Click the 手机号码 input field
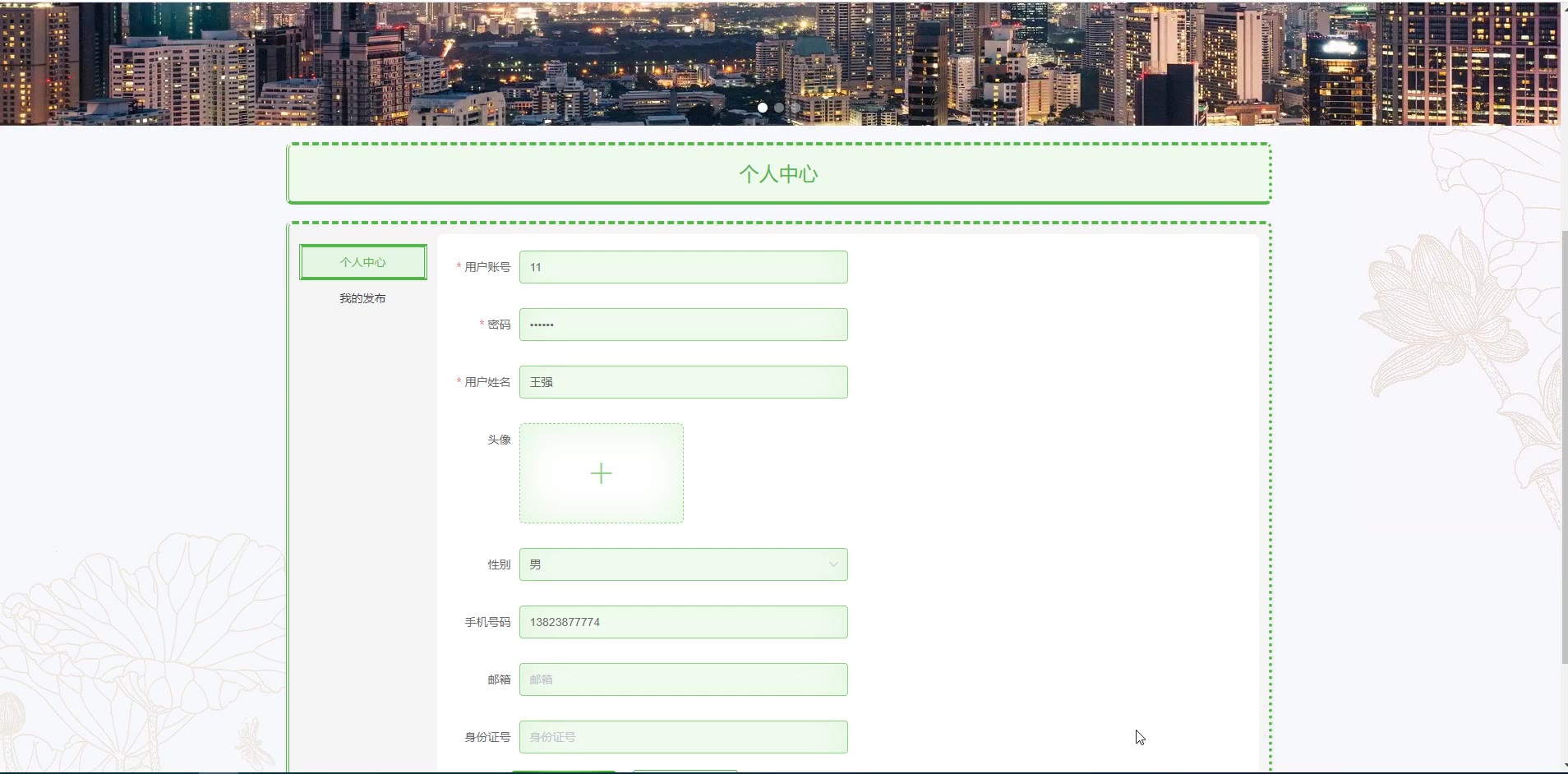The height and width of the screenshot is (774, 1568). [684, 622]
